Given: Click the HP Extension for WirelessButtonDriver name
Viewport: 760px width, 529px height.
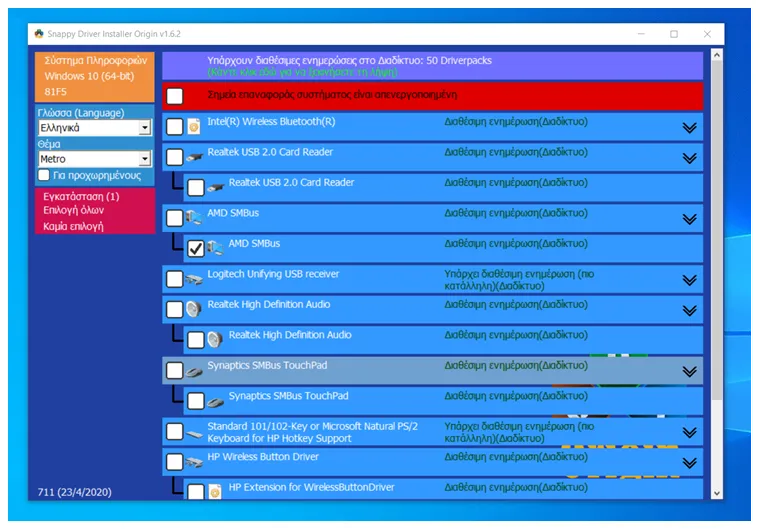Looking at the screenshot, I should (x=312, y=487).
